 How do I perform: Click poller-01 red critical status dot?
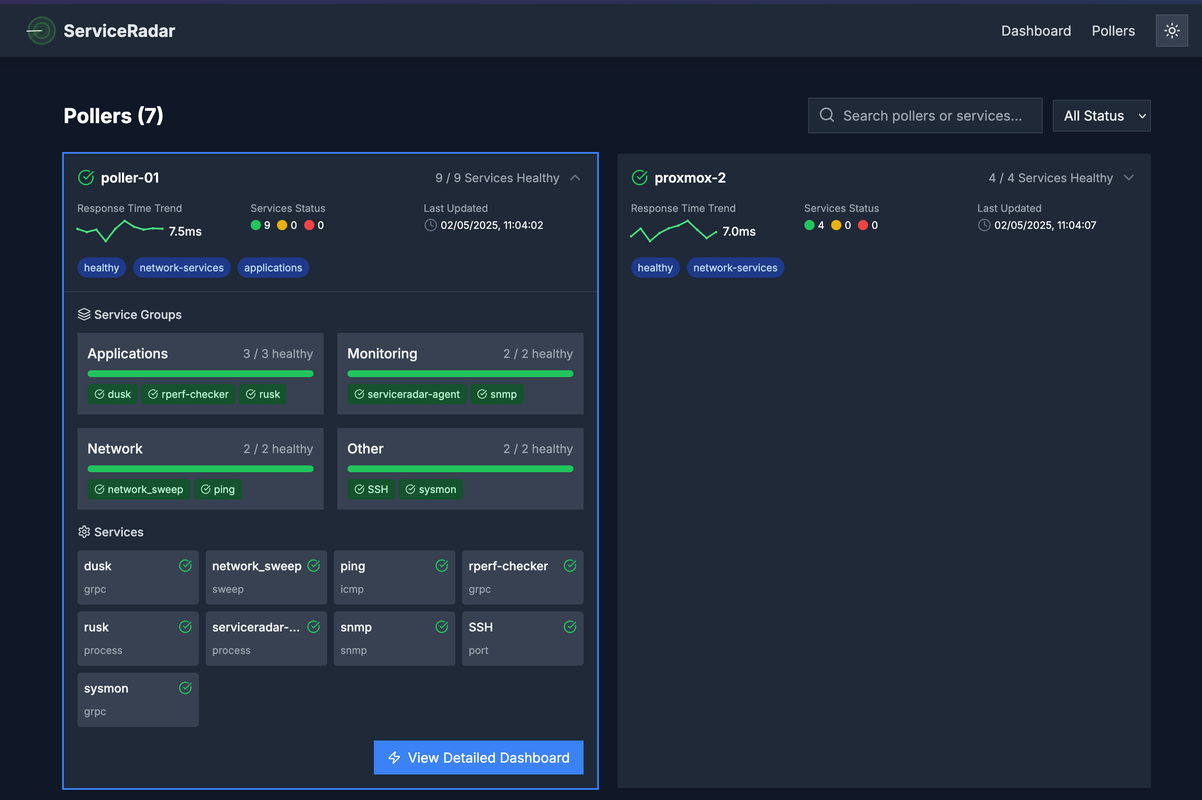pyautogui.click(x=309, y=225)
